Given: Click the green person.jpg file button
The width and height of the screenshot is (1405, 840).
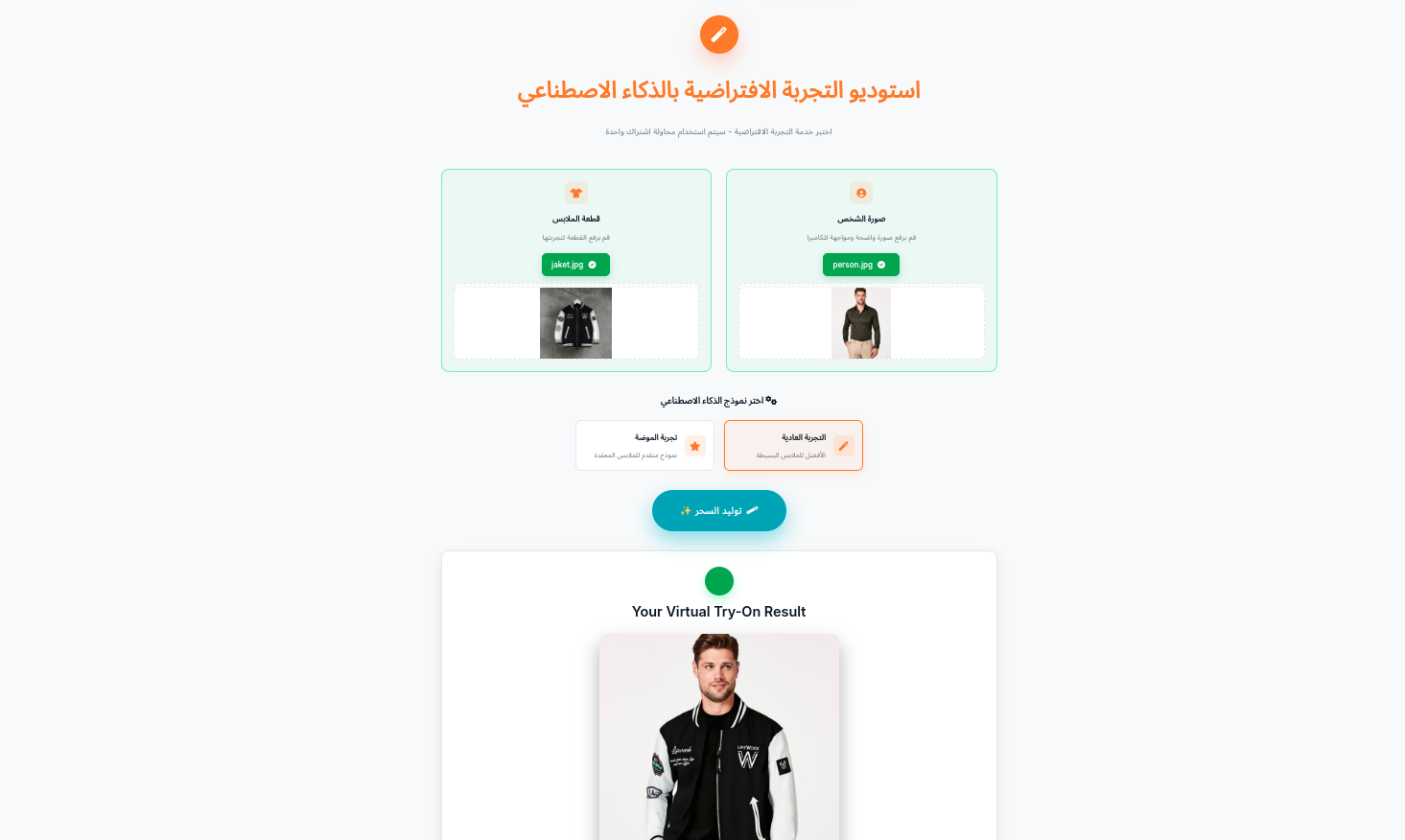Looking at the screenshot, I should pyautogui.click(x=861, y=265).
